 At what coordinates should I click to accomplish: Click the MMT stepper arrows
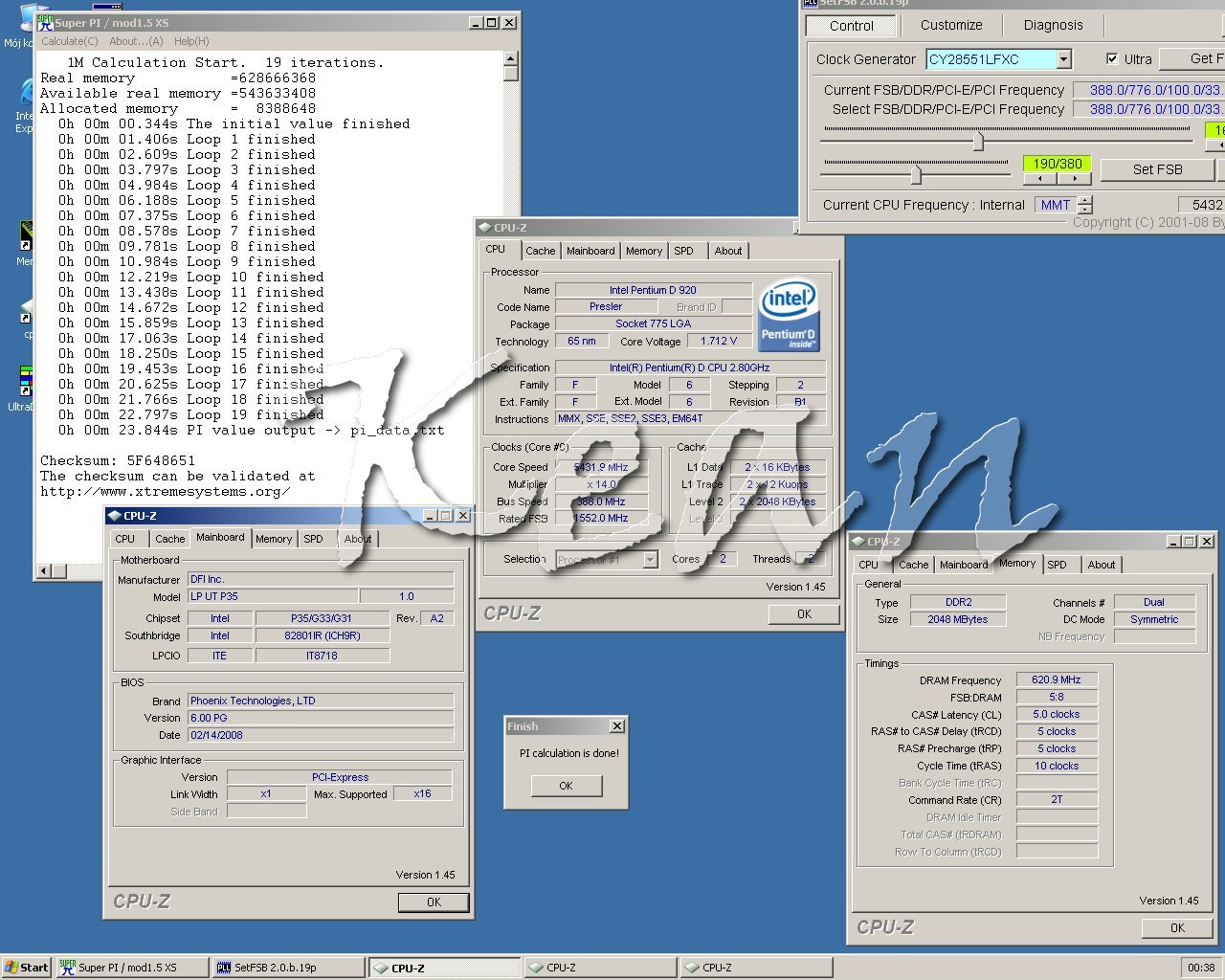(x=1084, y=205)
